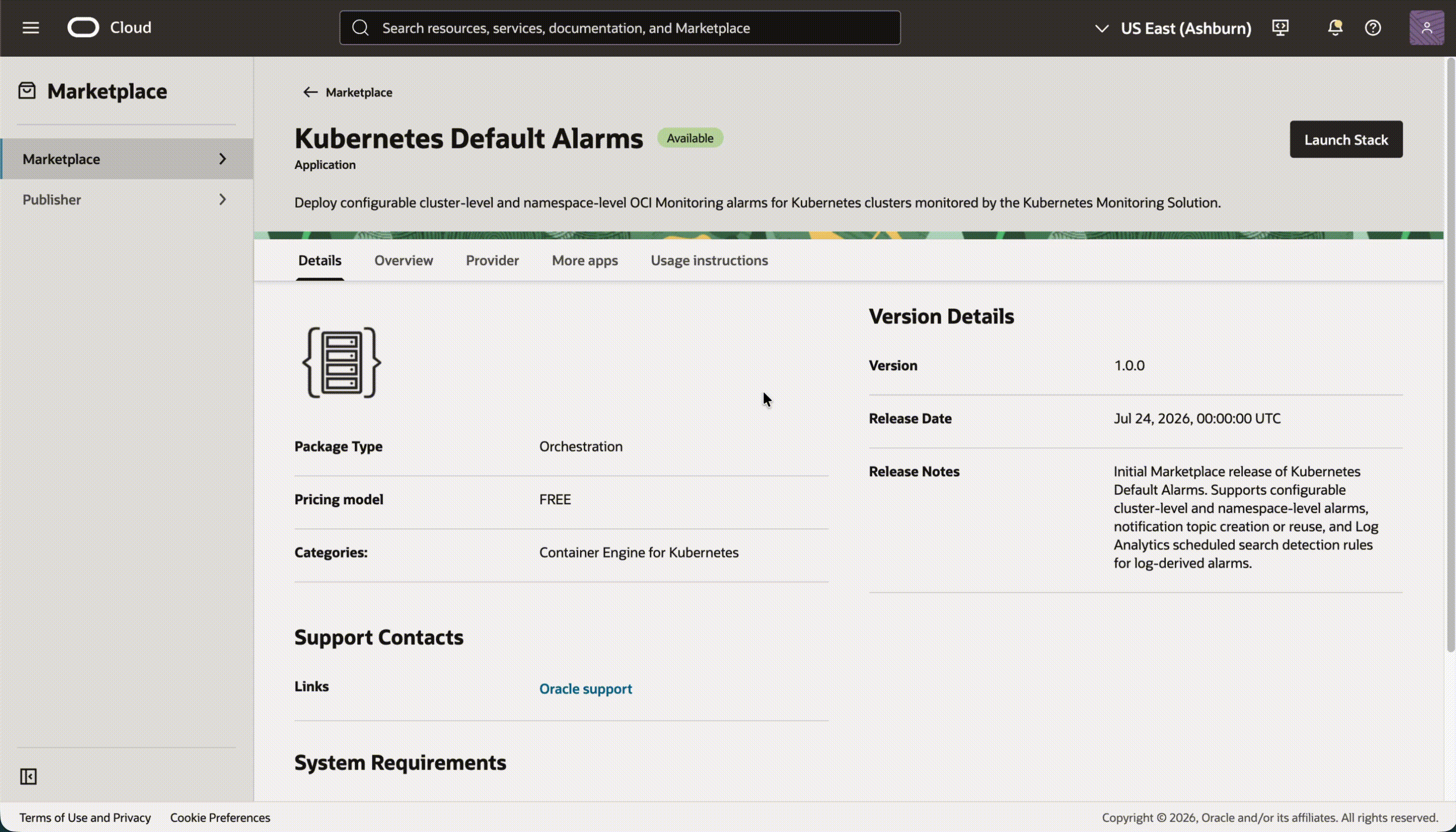Click the Version Details heading

[x=941, y=317]
